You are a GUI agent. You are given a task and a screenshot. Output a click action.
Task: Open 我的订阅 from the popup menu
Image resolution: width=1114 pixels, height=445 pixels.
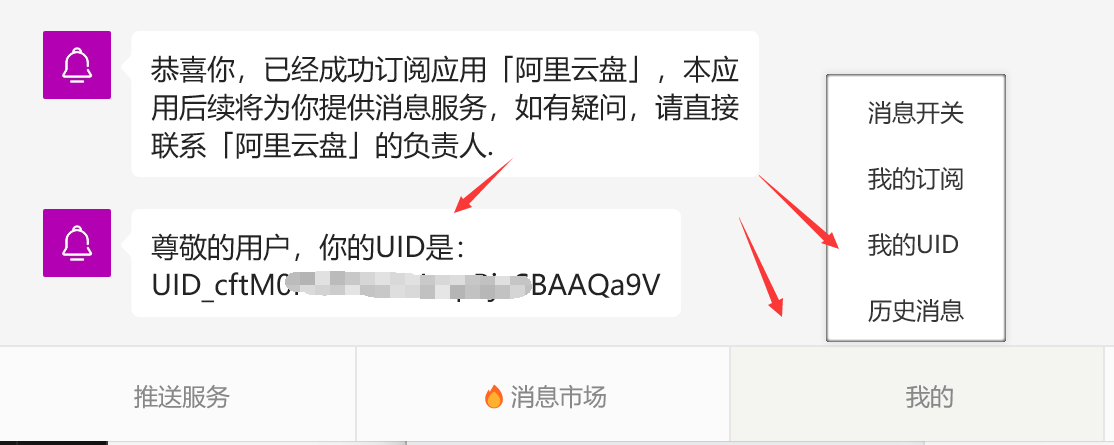pyautogui.click(x=915, y=178)
